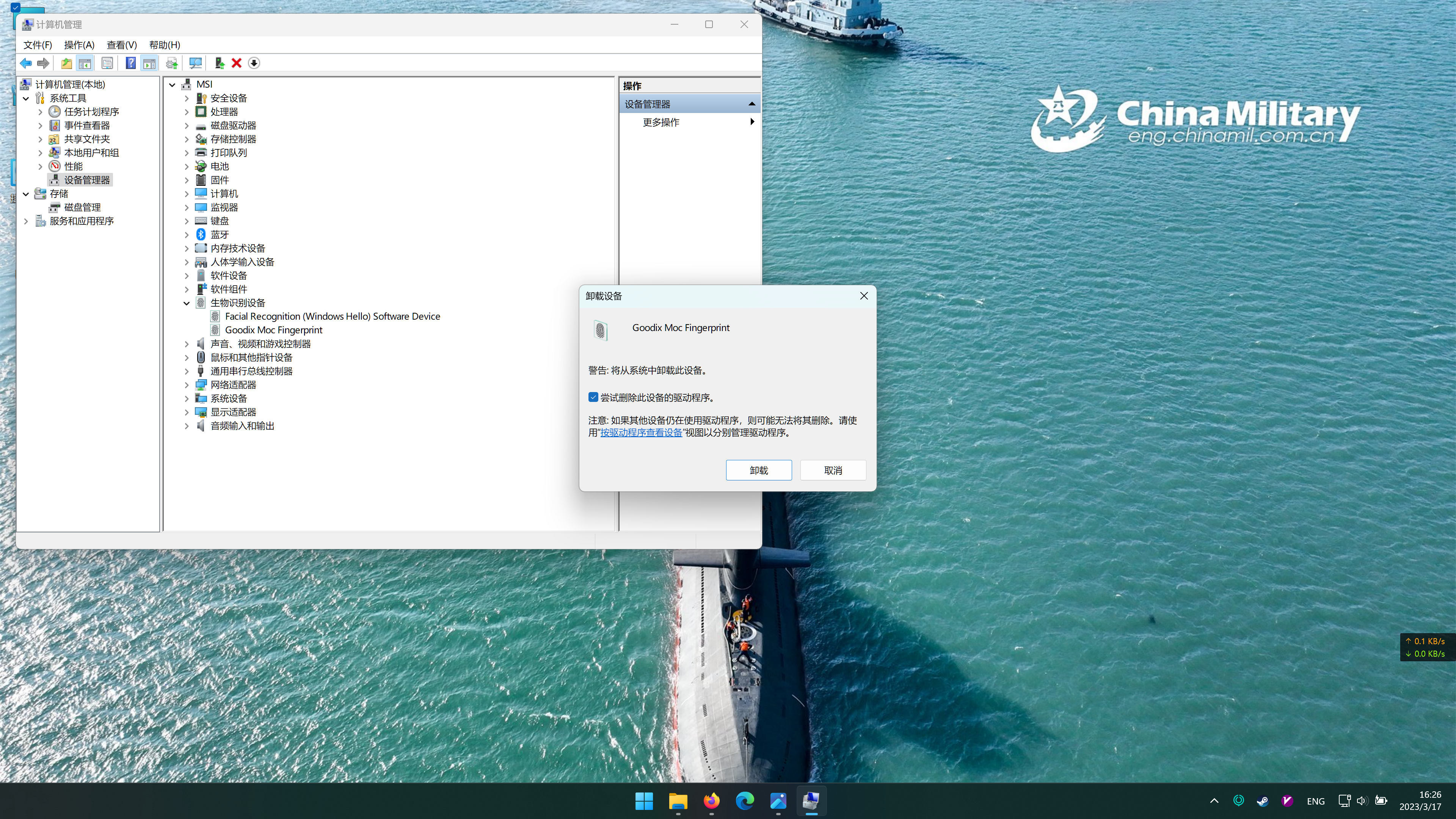Click the 按驱动程序查看设备 link
1456x819 pixels.
point(641,432)
